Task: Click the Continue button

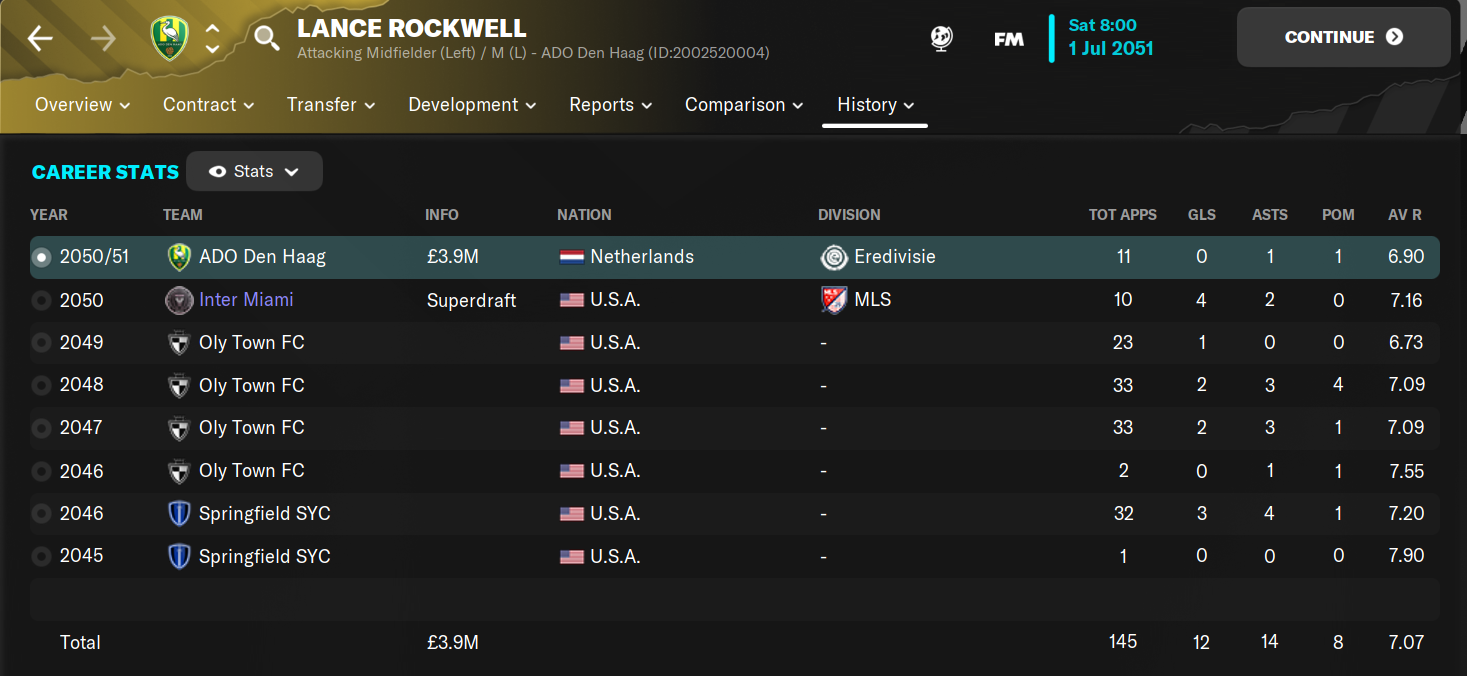Action: [1343, 37]
